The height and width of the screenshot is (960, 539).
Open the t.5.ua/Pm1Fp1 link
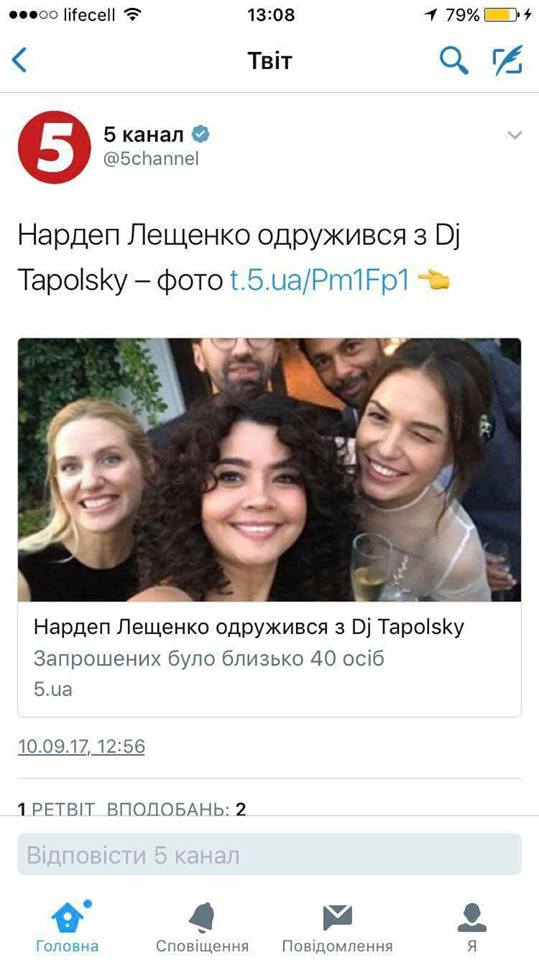pos(319,280)
